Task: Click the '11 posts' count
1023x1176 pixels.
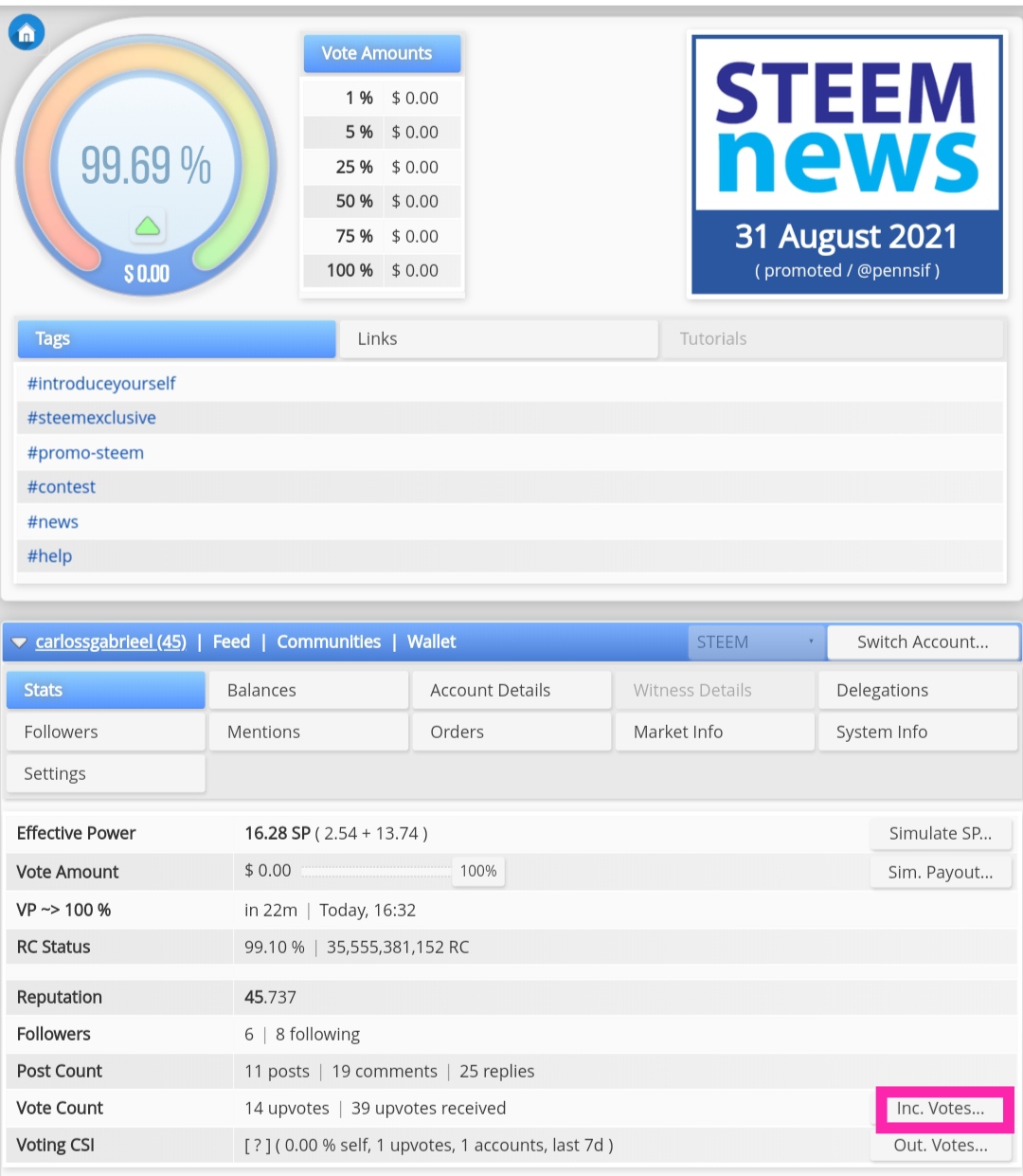Action: (277, 1071)
